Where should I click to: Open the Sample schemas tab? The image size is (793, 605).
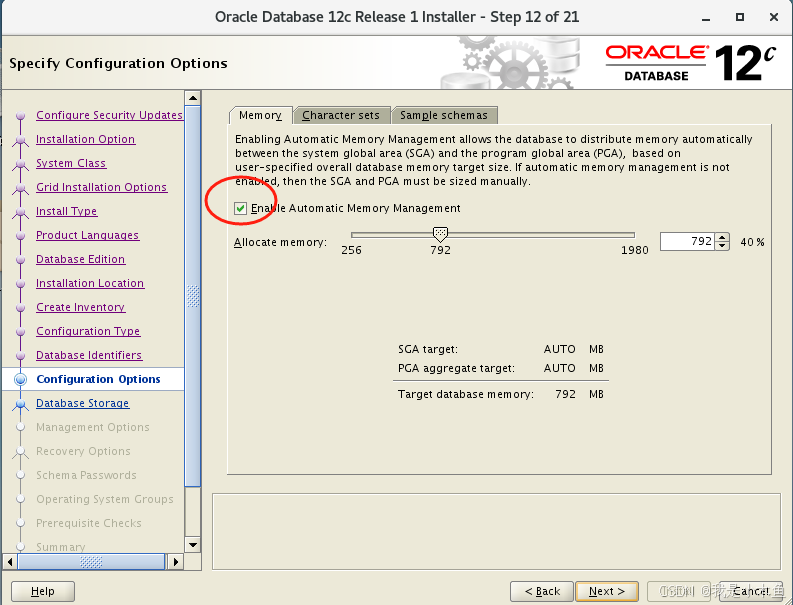[x=444, y=115]
